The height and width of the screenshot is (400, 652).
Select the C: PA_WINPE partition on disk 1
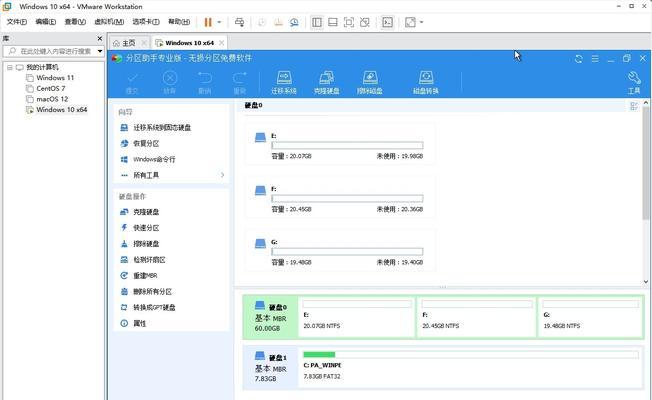tap(470, 367)
